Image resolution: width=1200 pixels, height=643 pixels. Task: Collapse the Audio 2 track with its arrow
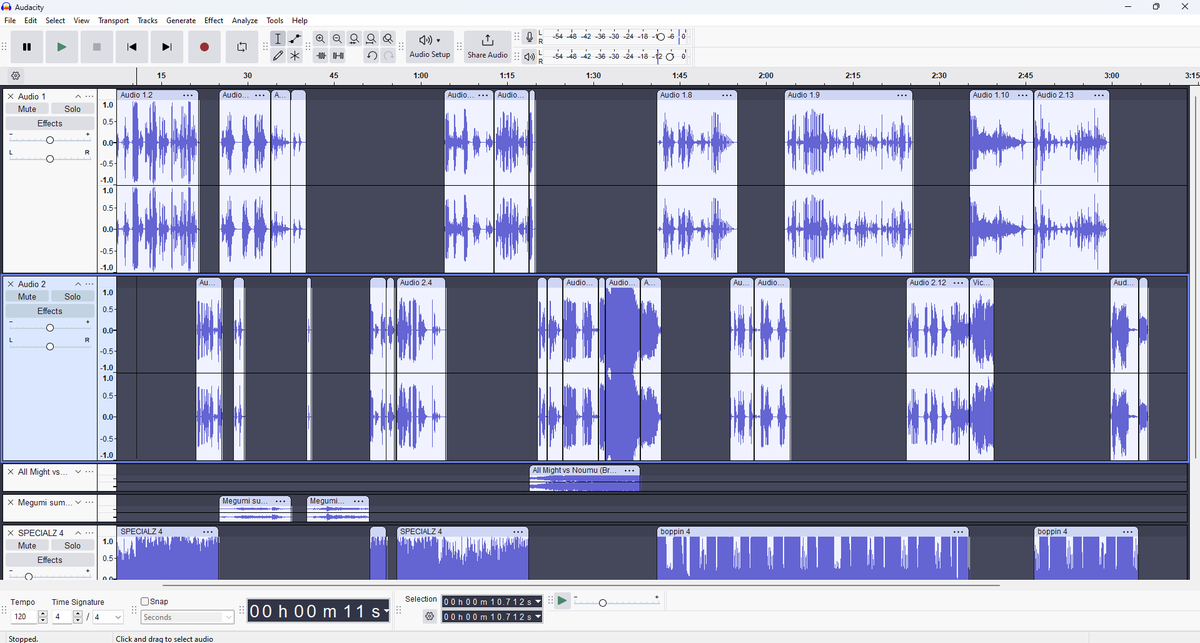[78, 285]
